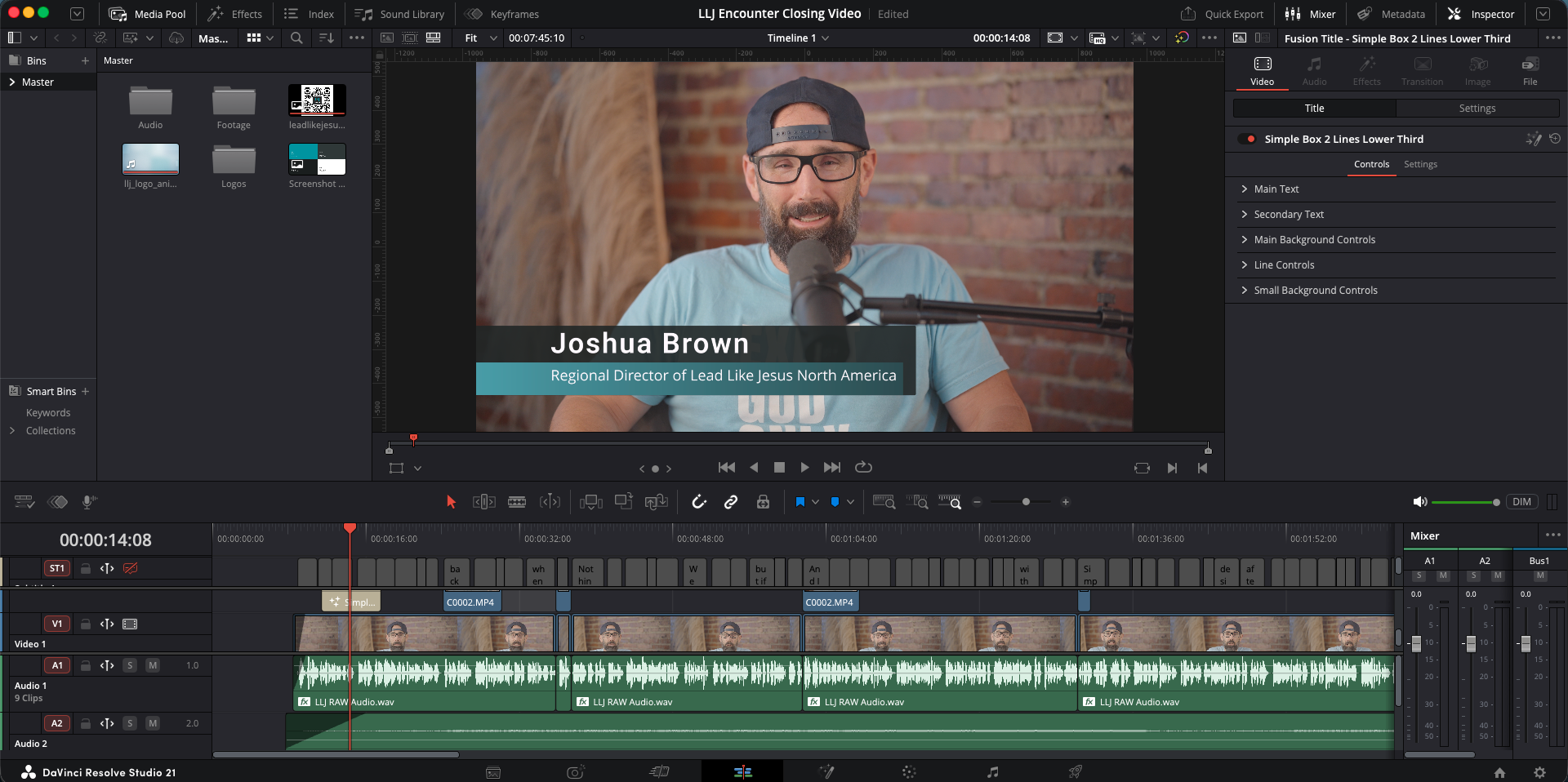Switch to the Inspector File tab

pos(1530,71)
